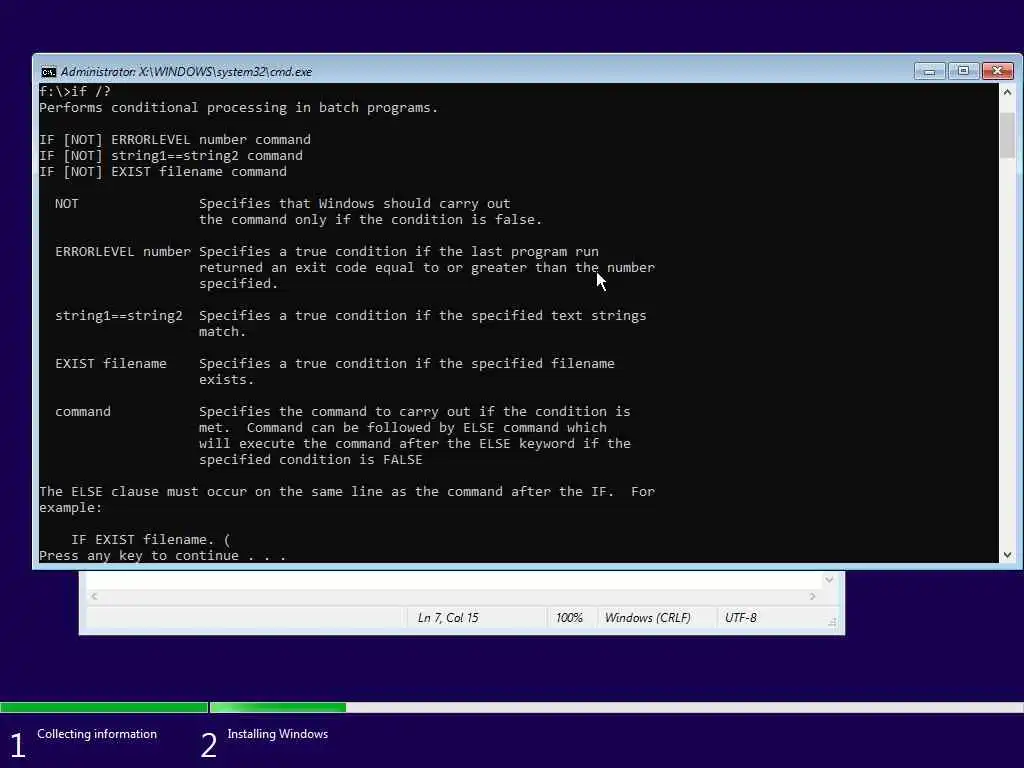Click 'Ln 7, Col 15' in Notepad status bar
This screenshot has width=1024, height=768.
click(448, 618)
